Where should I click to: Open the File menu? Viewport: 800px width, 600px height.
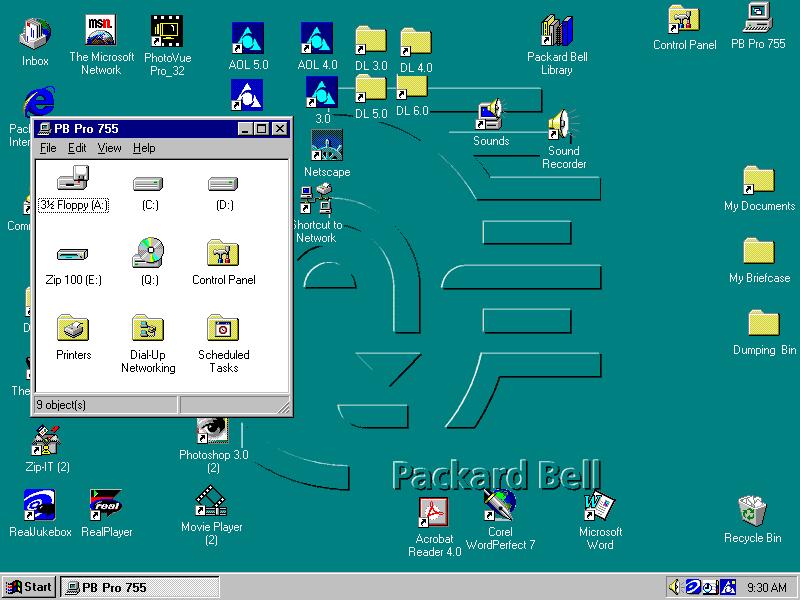[x=48, y=148]
